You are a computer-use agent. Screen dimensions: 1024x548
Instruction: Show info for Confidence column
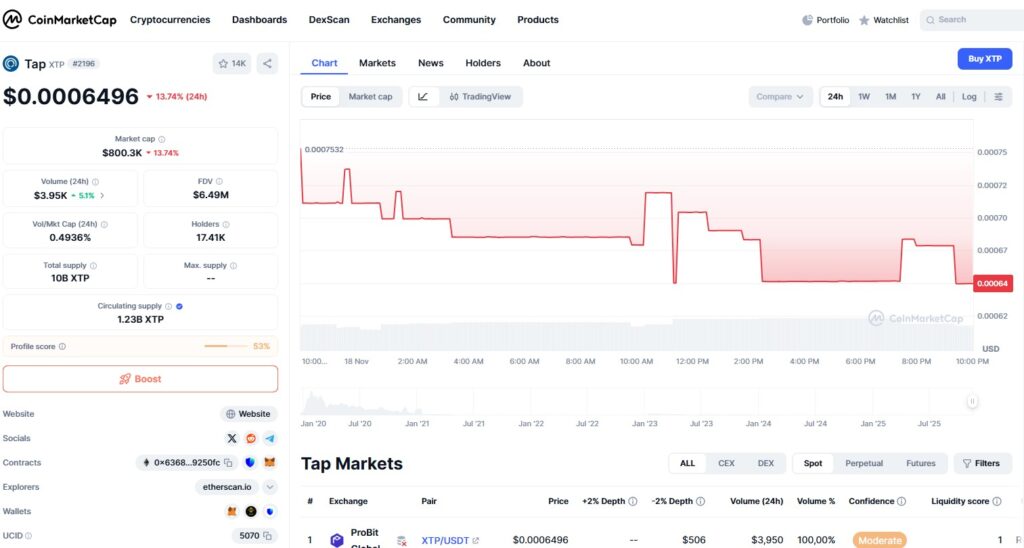click(x=902, y=502)
